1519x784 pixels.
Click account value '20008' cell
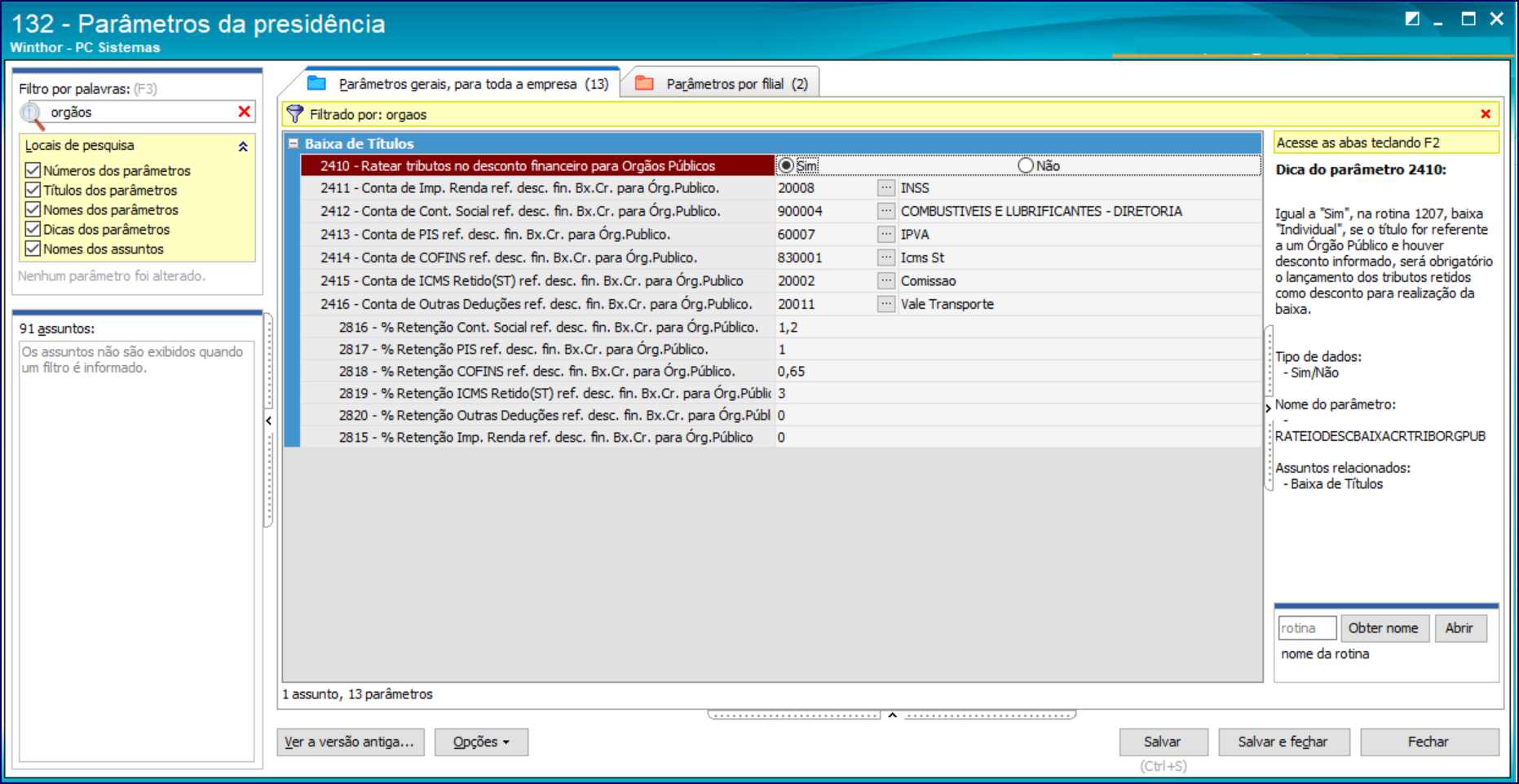(x=826, y=187)
